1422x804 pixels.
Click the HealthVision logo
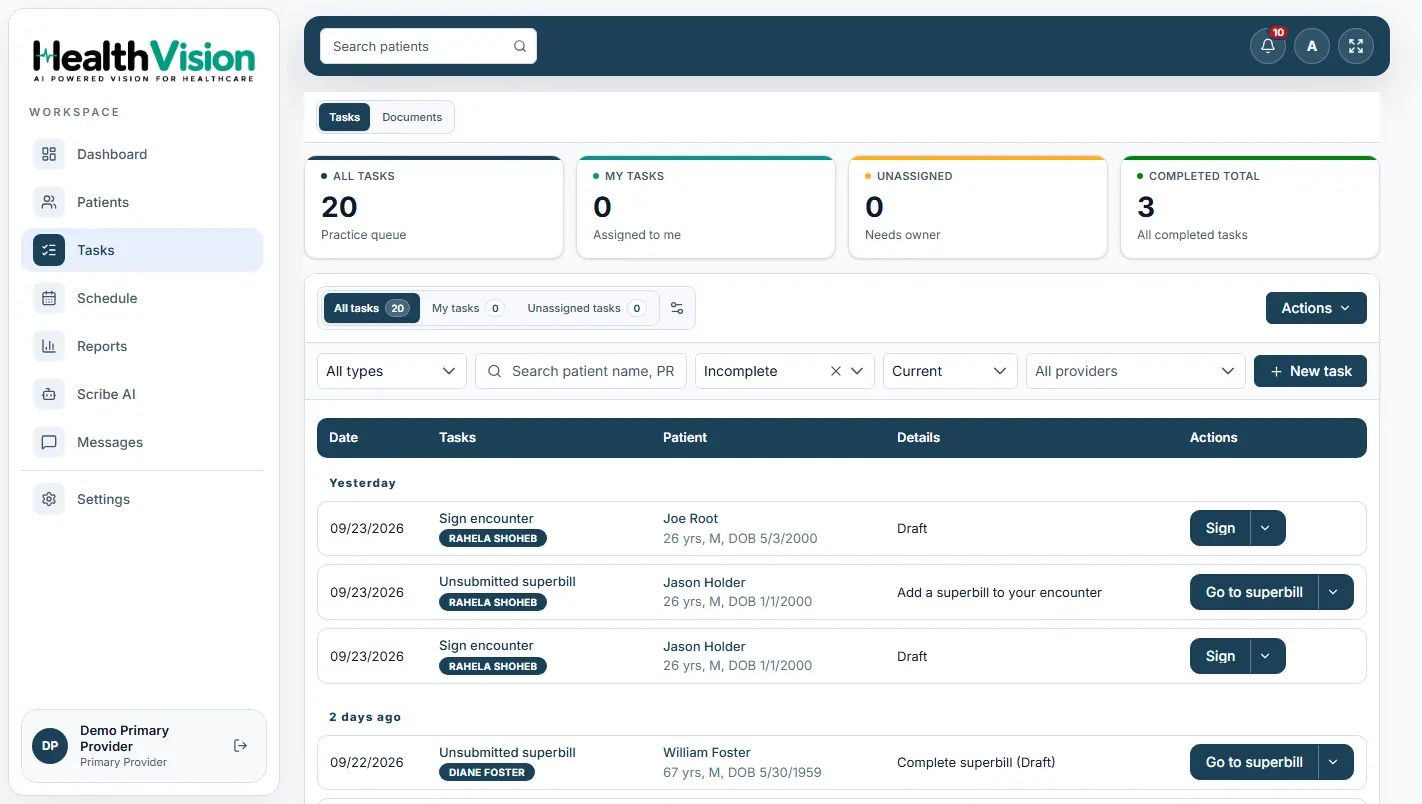143,60
